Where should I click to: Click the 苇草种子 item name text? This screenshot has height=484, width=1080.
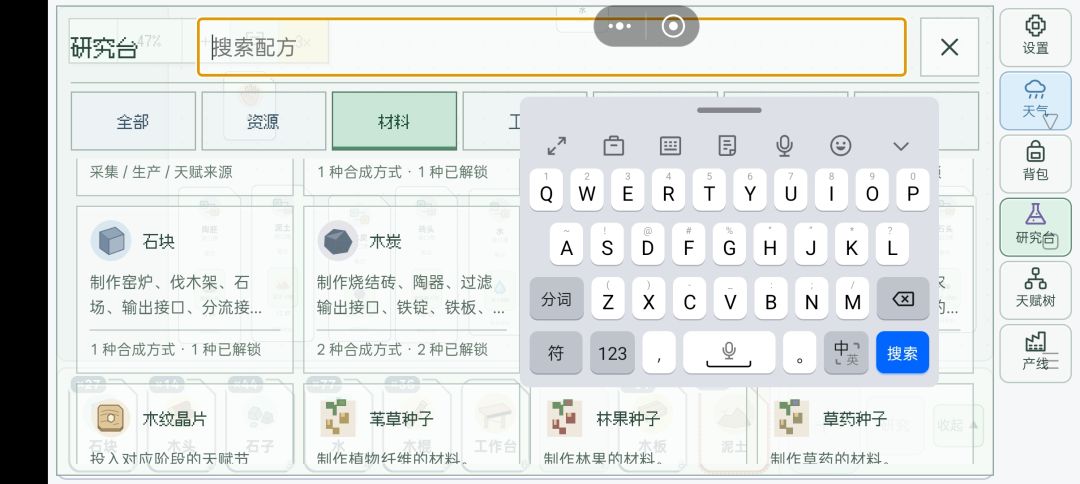point(402,419)
